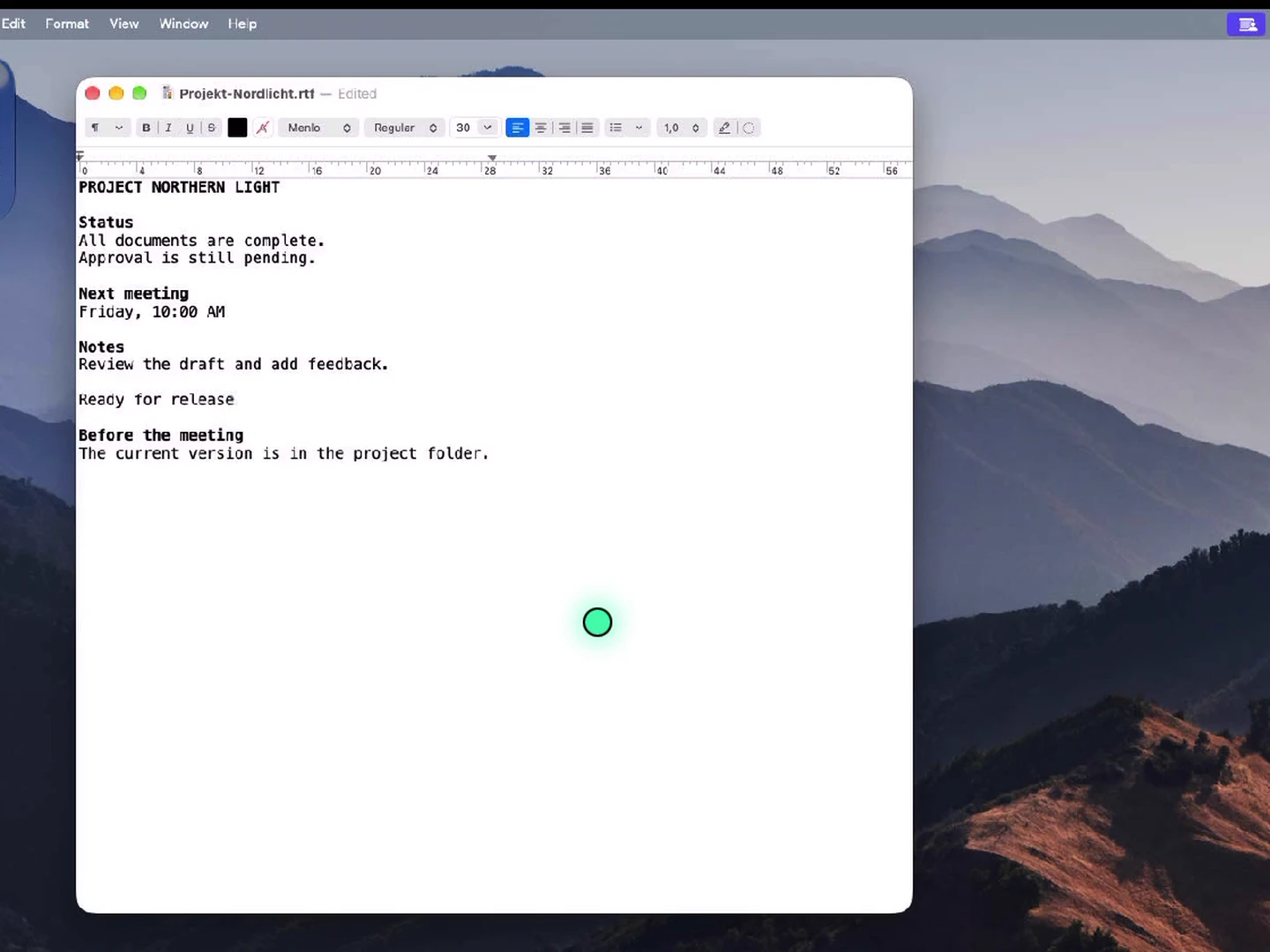Click the heading PROJECT NORTHERN LIGHT
The height and width of the screenshot is (952, 1270).
(x=179, y=187)
